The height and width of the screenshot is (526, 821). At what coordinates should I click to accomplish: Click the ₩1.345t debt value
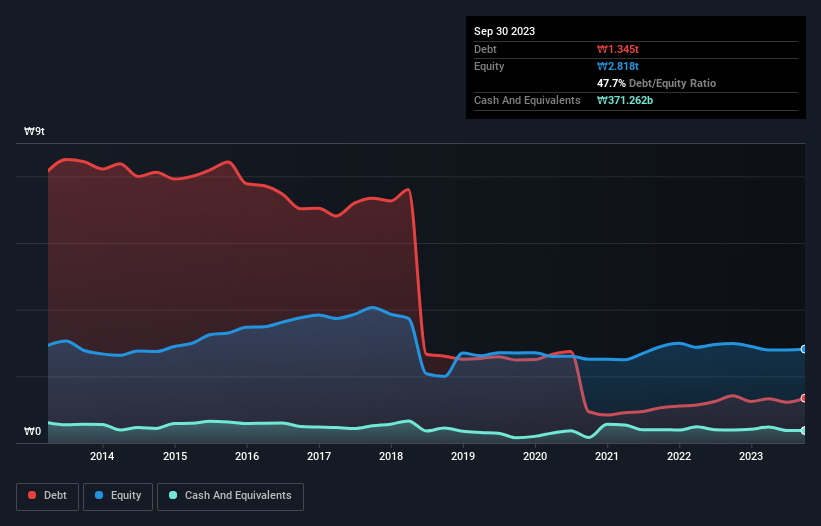pyautogui.click(x=618, y=49)
